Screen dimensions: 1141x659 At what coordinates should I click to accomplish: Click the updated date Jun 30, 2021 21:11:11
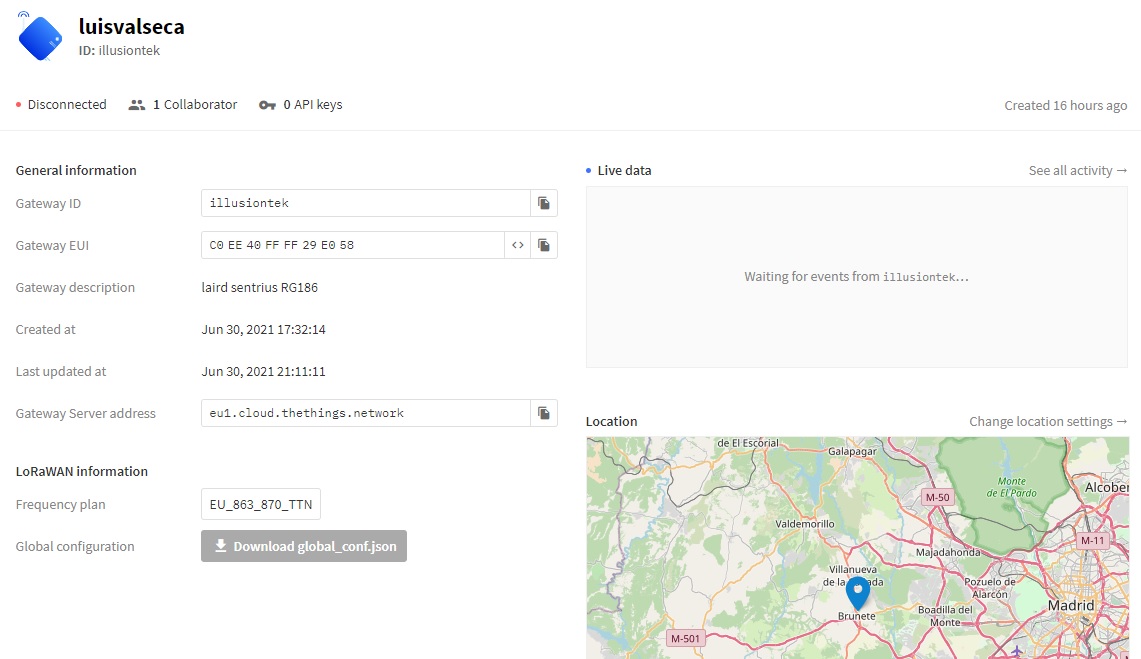[263, 372]
